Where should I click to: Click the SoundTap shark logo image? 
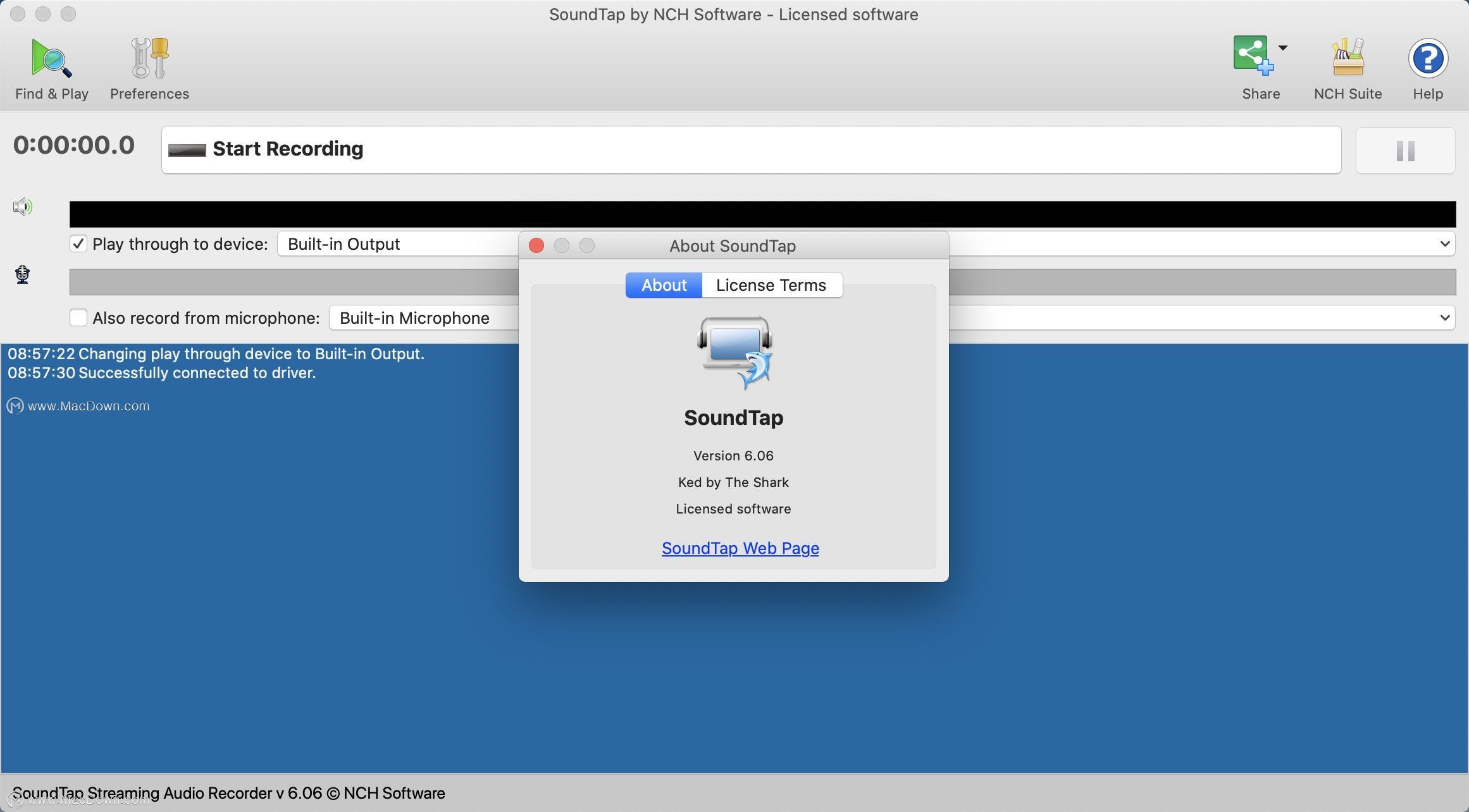coord(734,352)
